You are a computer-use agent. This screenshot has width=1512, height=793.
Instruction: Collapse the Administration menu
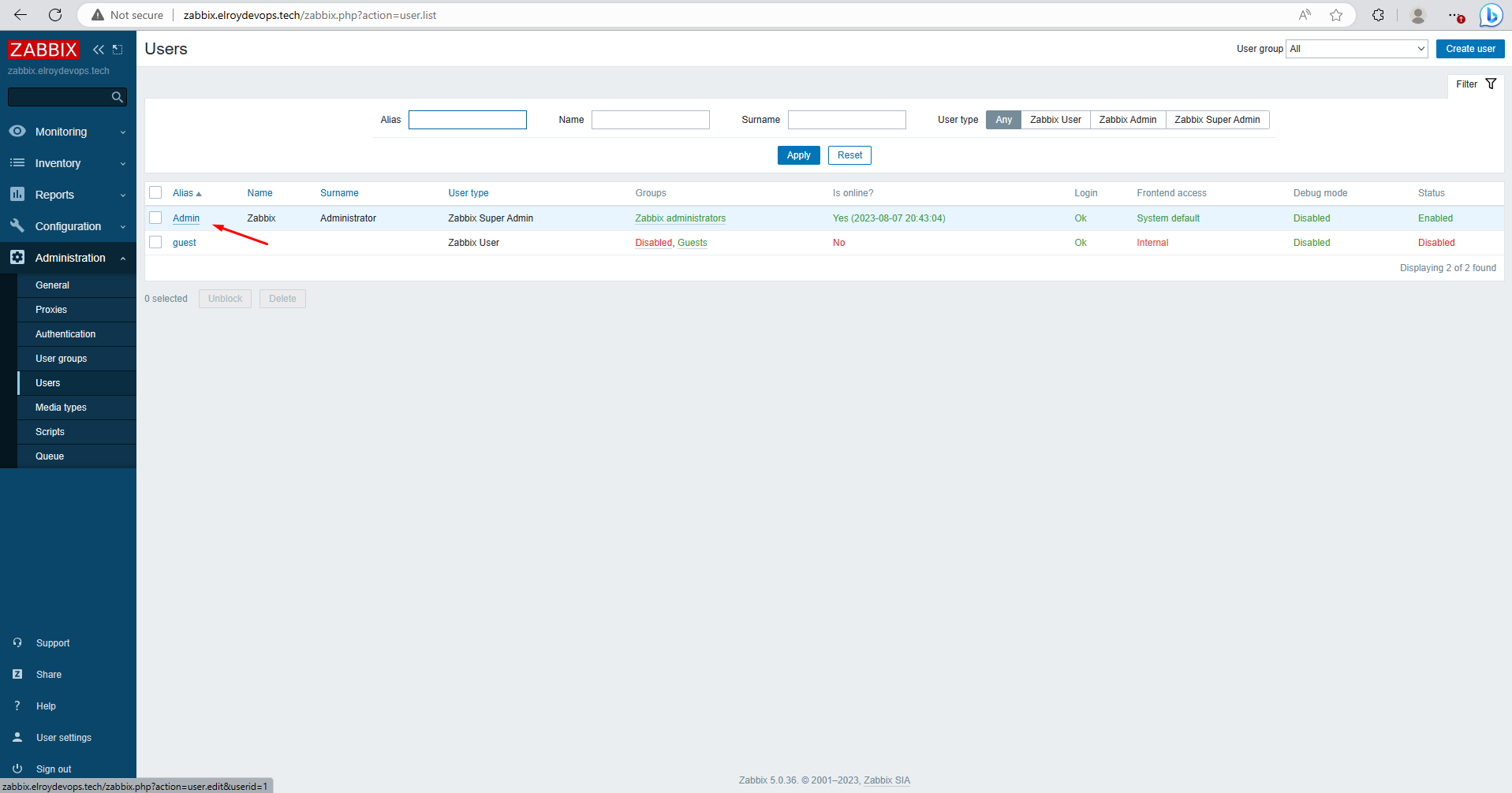pyautogui.click(x=68, y=258)
